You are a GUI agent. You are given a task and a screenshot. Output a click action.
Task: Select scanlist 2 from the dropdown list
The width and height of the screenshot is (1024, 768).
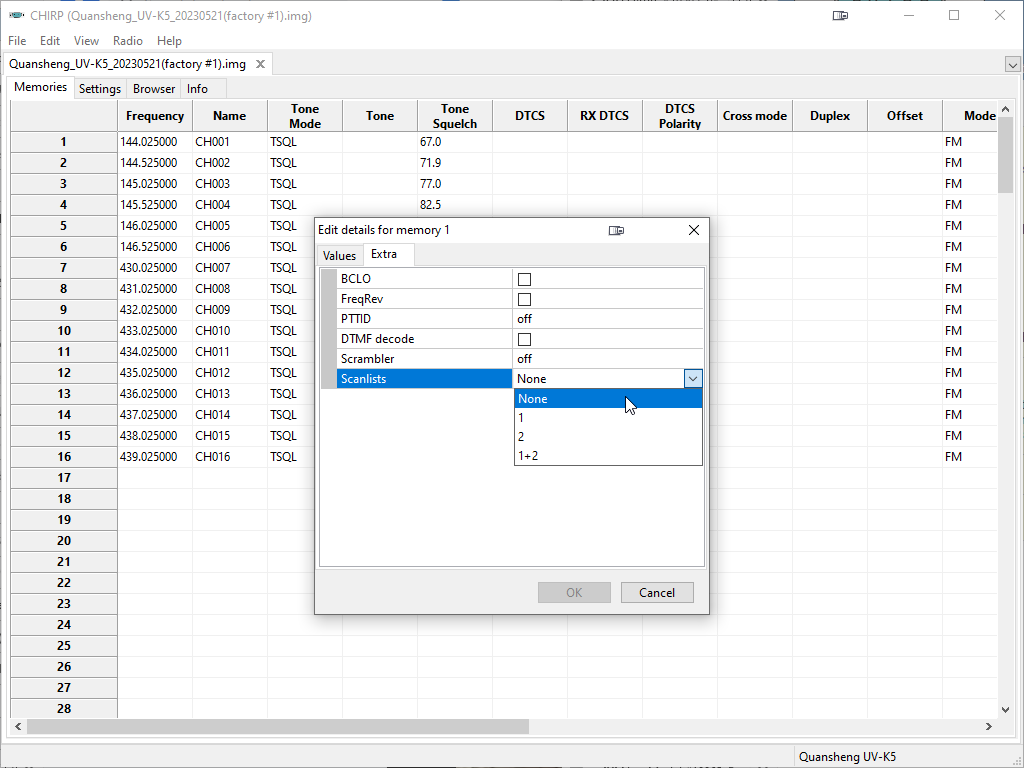(608, 437)
